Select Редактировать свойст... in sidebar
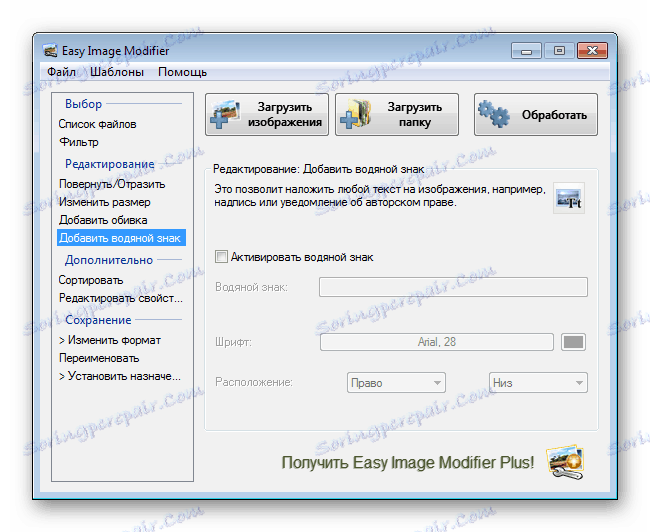650x532 pixels. coord(121,298)
